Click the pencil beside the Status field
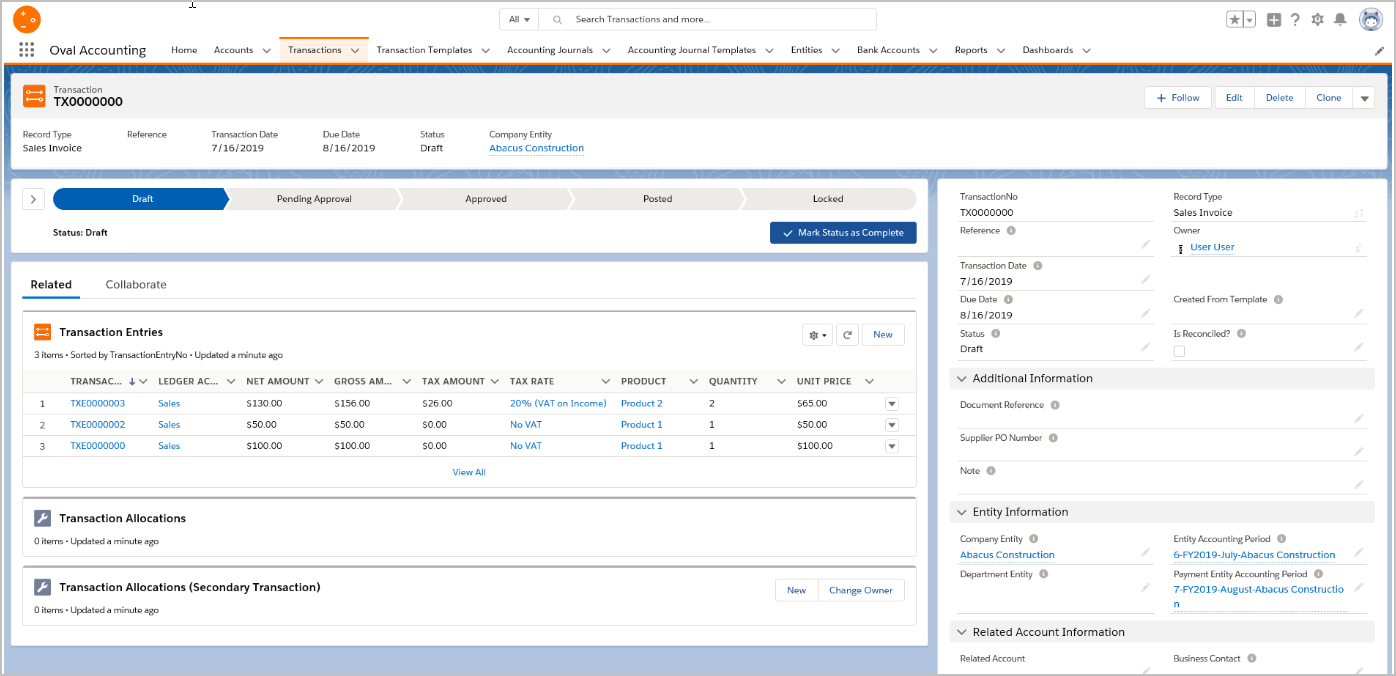This screenshot has height=676, width=1396. (1145, 347)
